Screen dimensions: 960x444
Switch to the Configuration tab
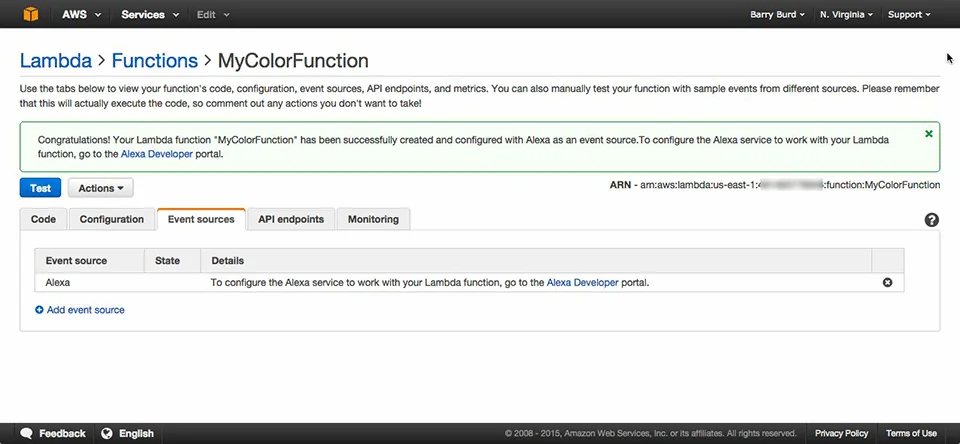coord(112,219)
